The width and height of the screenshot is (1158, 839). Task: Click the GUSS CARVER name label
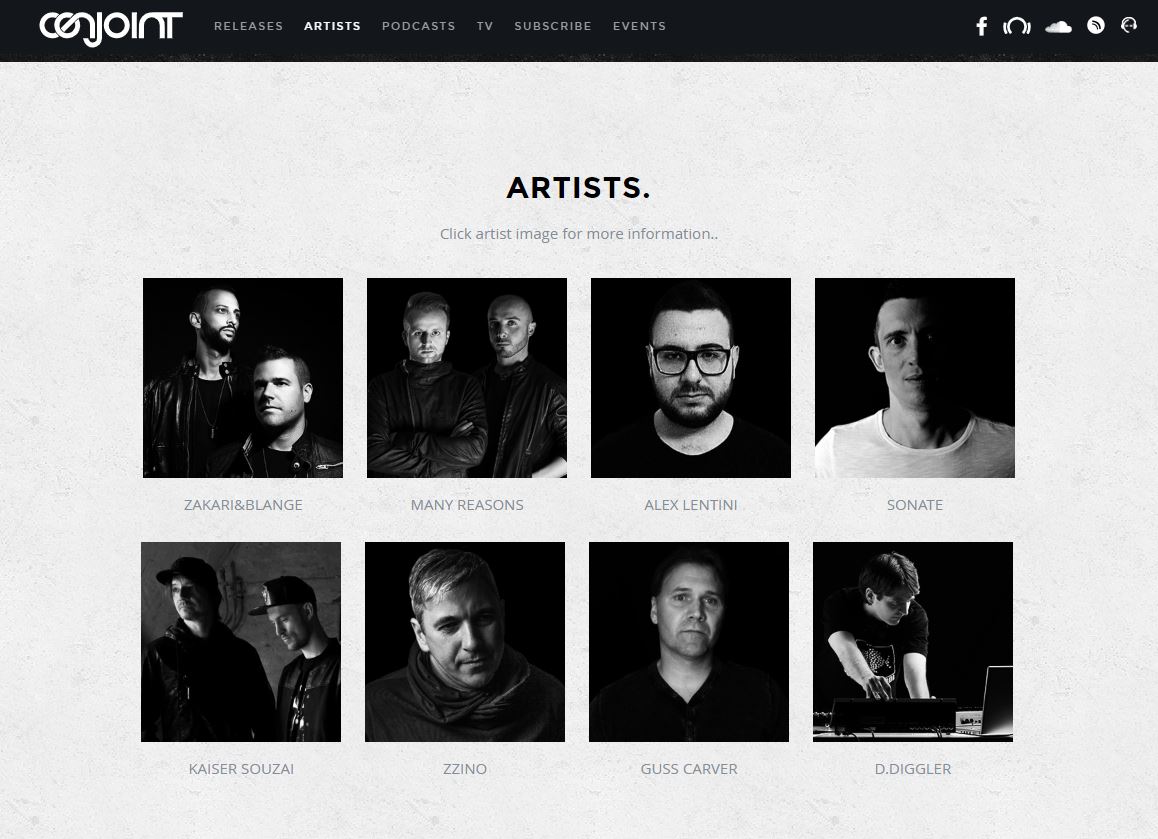pyautogui.click(x=689, y=769)
